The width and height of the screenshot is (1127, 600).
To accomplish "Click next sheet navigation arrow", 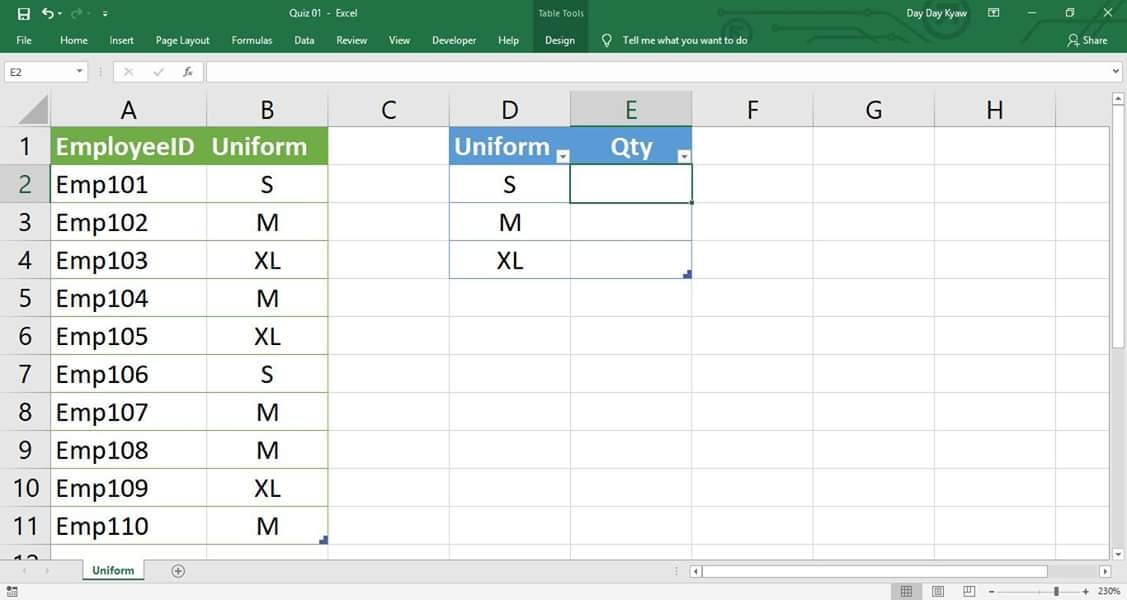I will coord(47,571).
